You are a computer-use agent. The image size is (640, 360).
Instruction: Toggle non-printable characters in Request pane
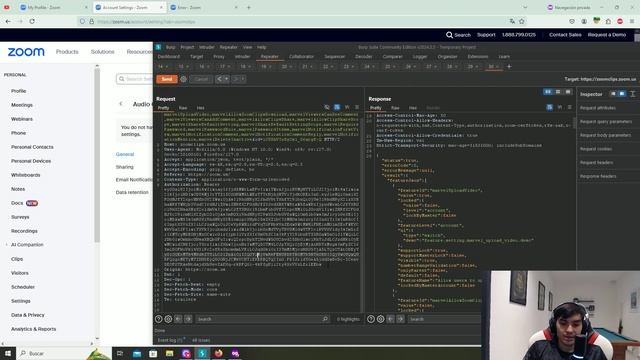pyautogui.click(x=347, y=107)
